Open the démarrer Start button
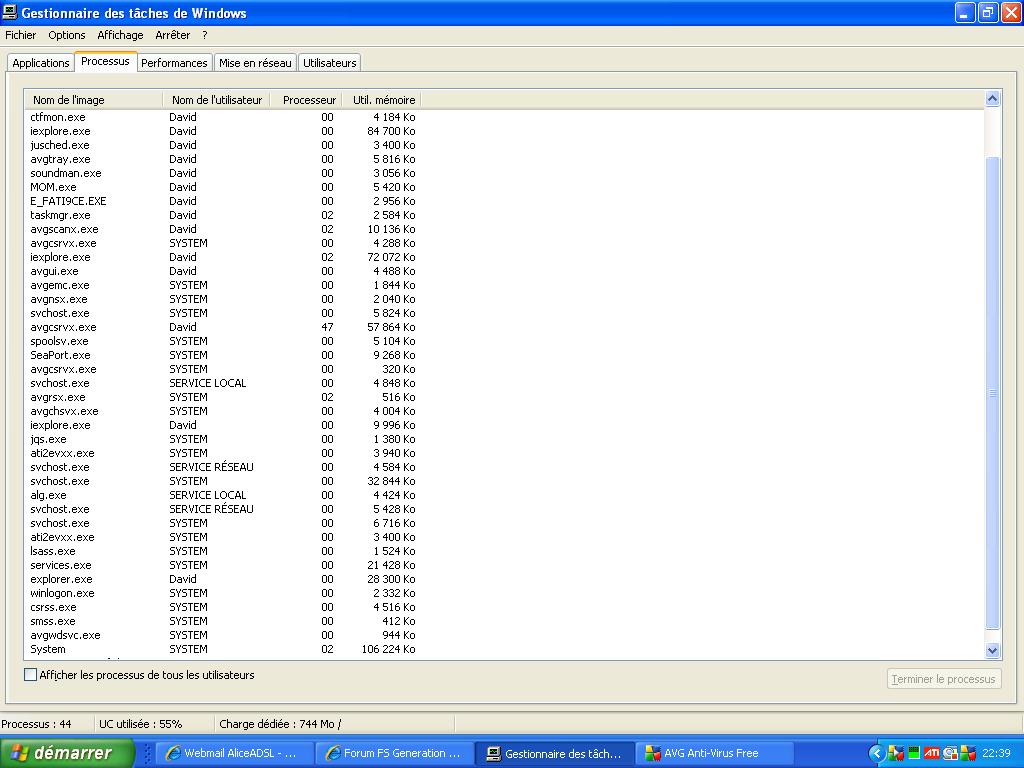 [x=67, y=753]
